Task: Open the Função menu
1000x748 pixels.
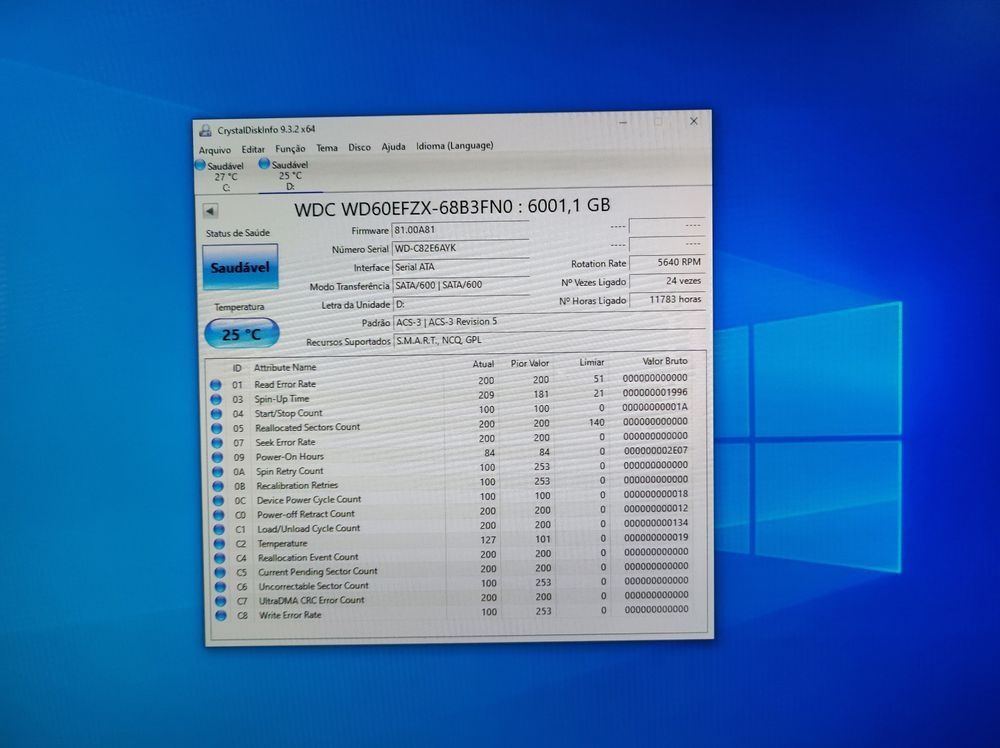Action: coord(290,149)
